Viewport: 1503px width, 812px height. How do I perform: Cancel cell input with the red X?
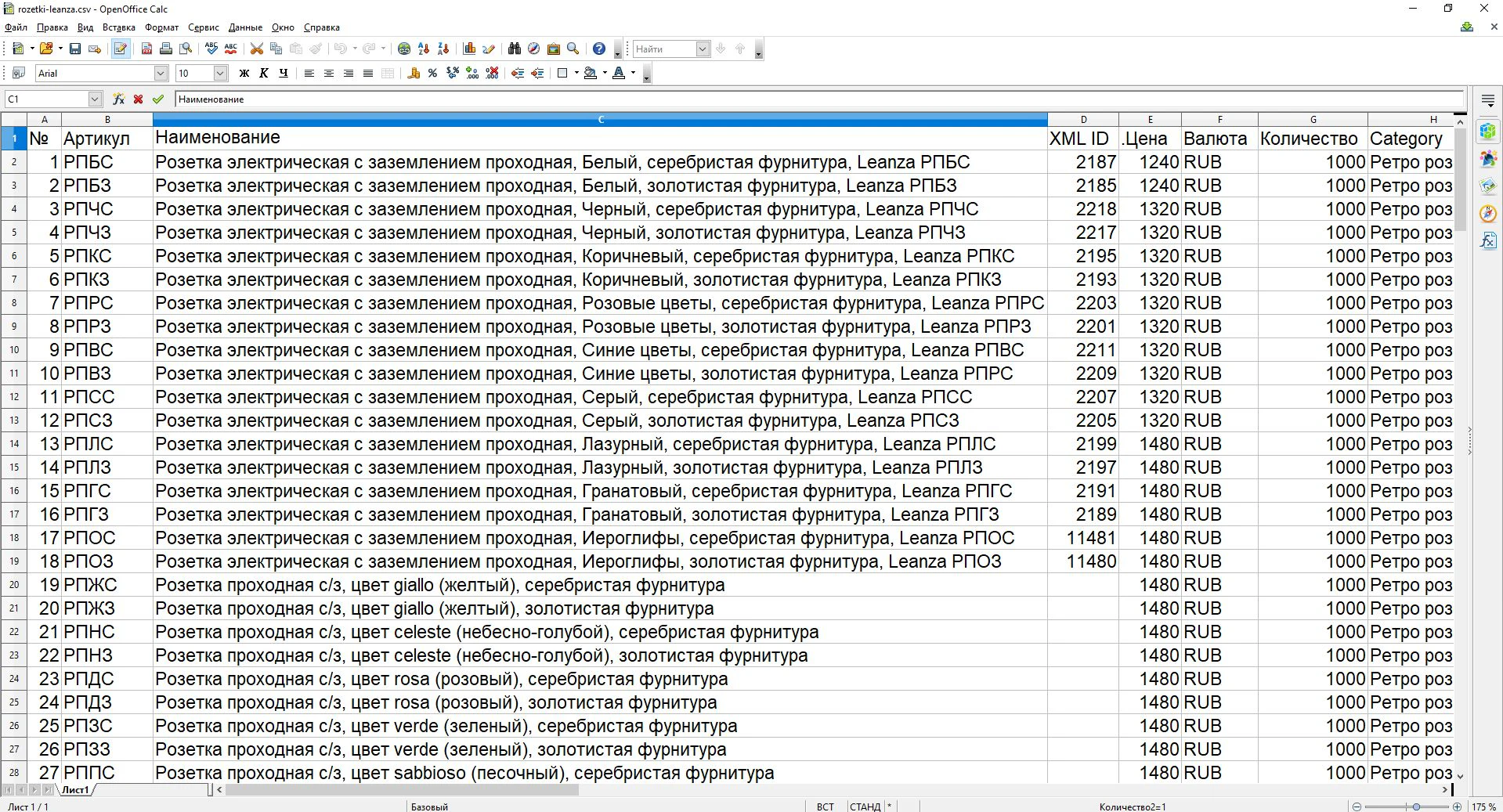click(139, 99)
